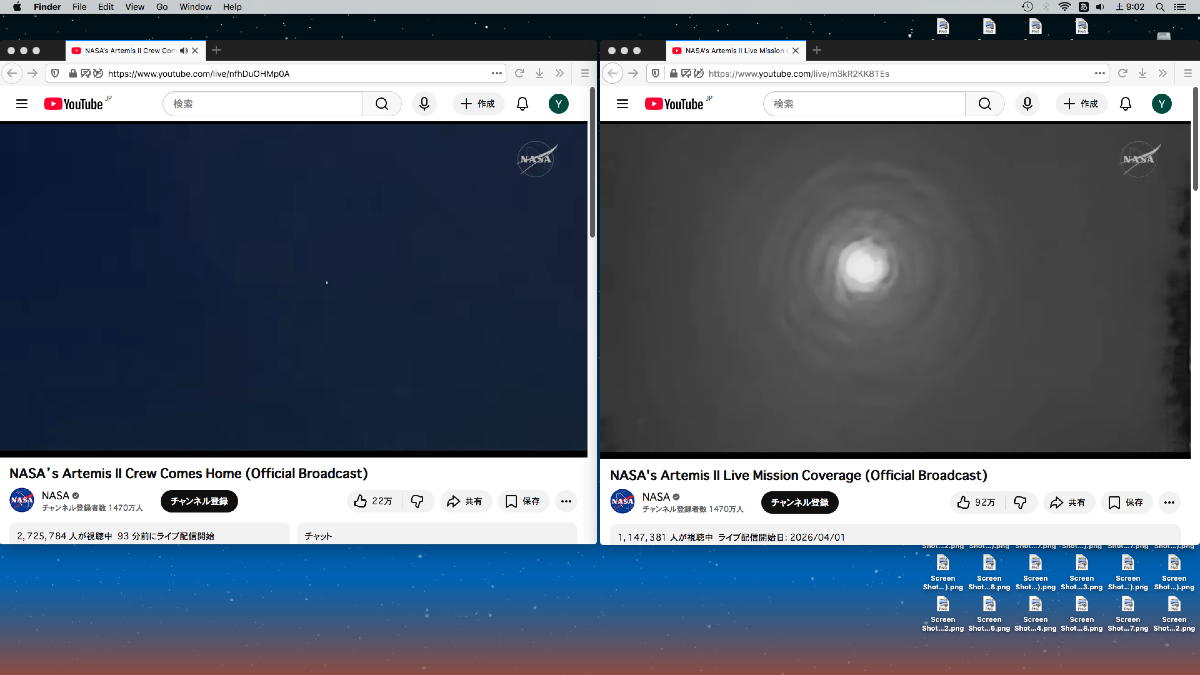Click YouTube search field in right window
The width and height of the screenshot is (1200, 675).
(865, 104)
